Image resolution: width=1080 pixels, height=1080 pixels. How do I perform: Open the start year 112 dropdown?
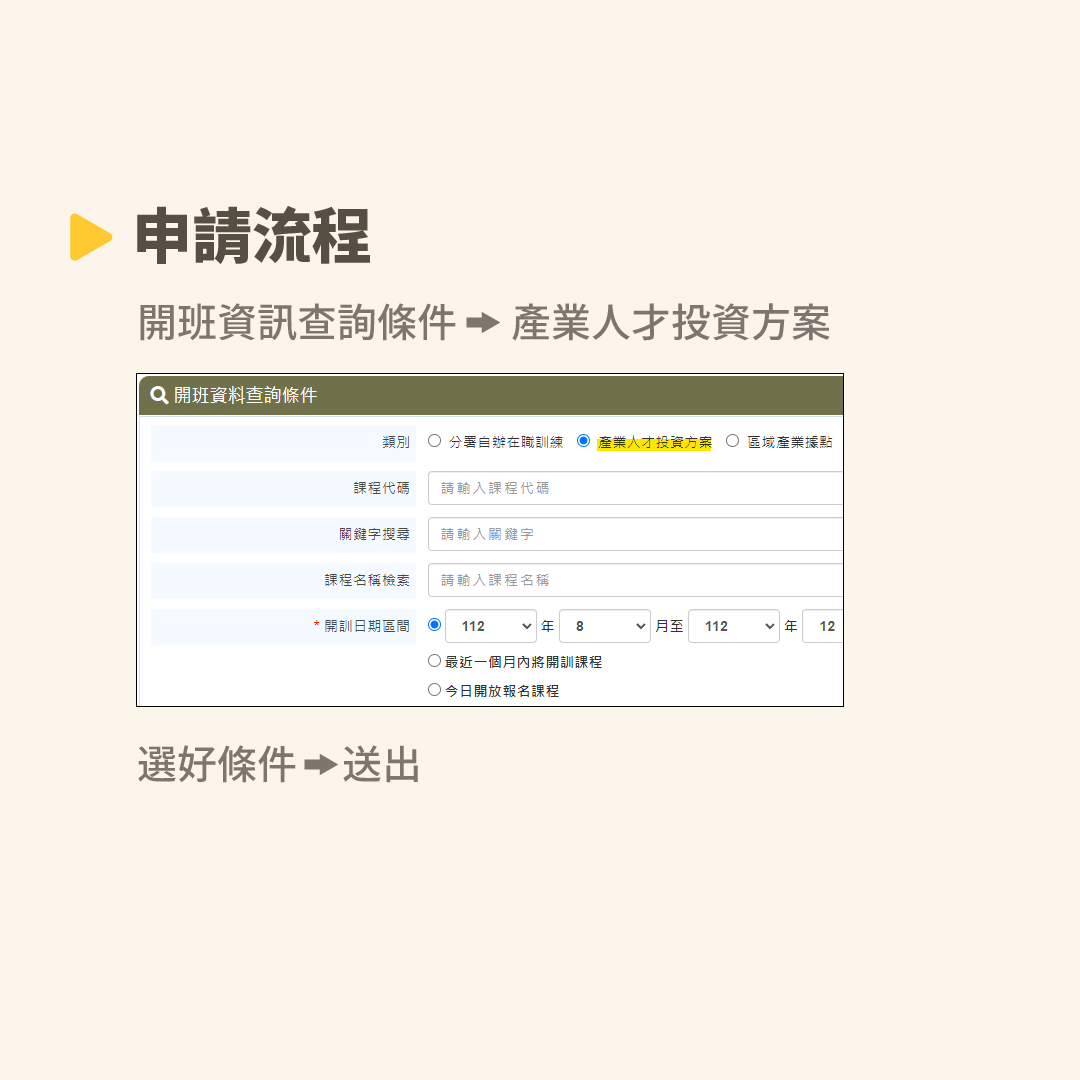[x=491, y=626]
